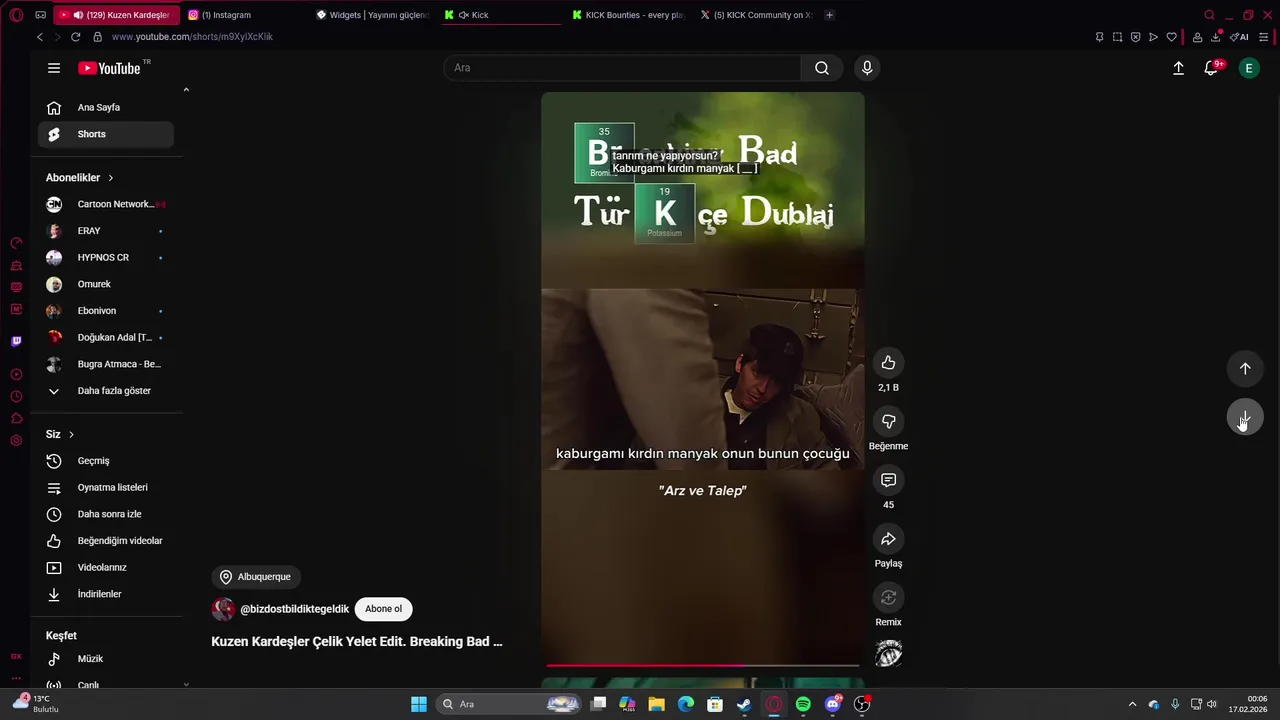The image size is (1280, 720).
Task: Open the Opera AI assistant button
Action: point(1240,37)
